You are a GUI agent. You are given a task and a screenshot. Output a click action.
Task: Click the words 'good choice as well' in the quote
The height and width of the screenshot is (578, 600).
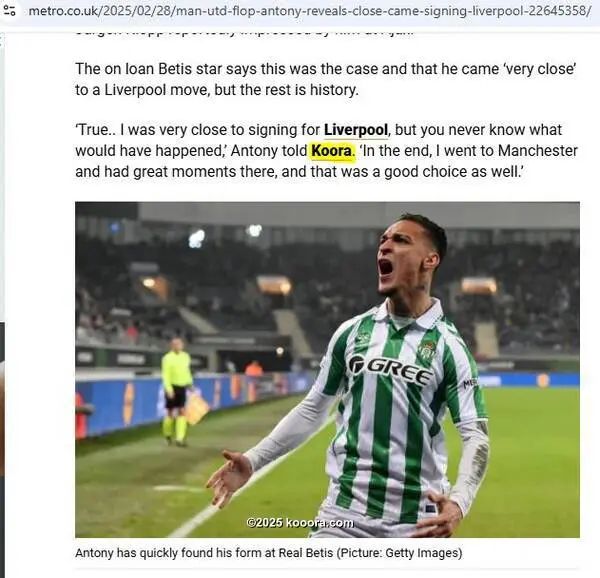coord(452,172)
